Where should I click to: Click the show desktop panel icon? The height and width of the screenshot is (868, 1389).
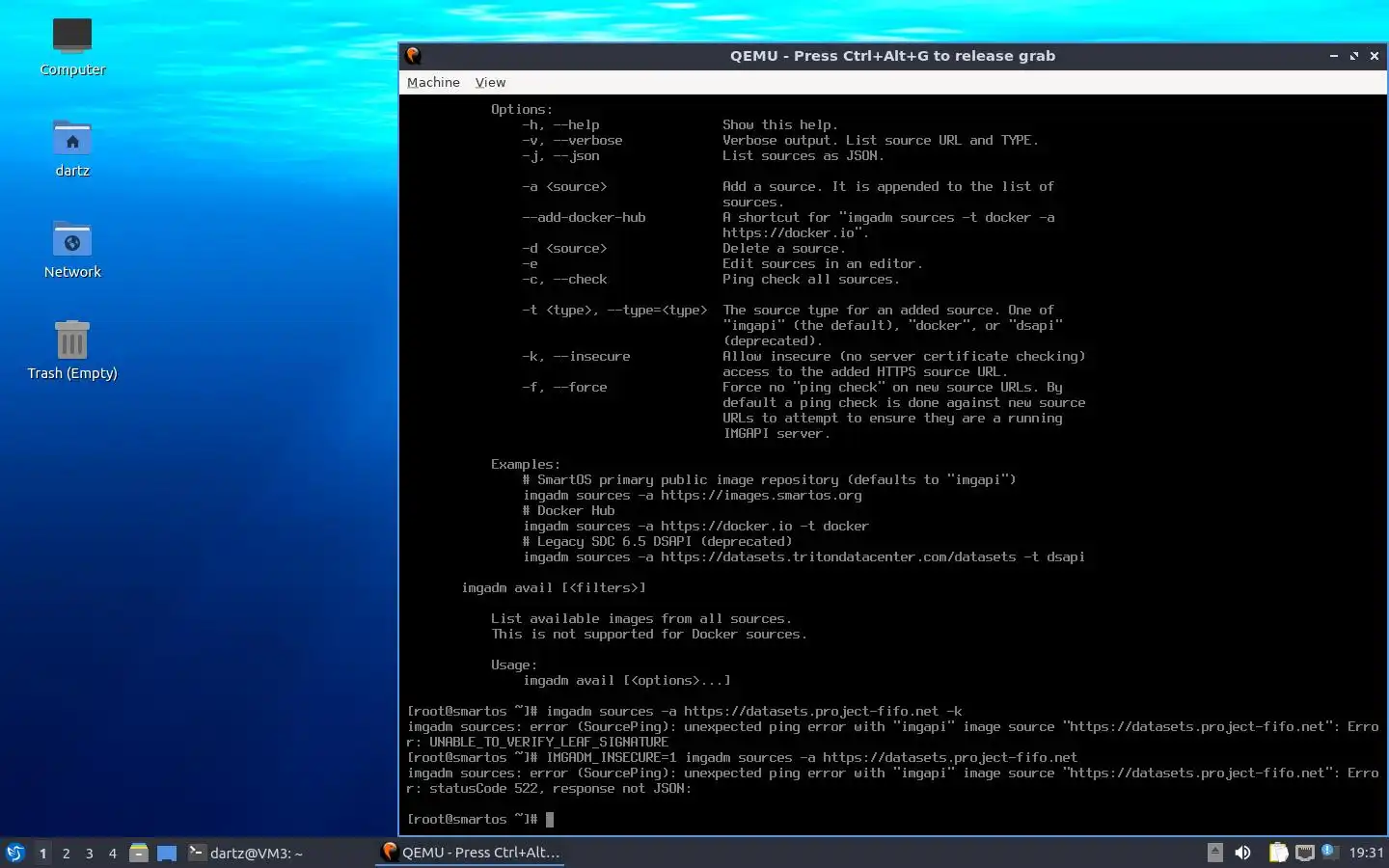coord(167,853)
